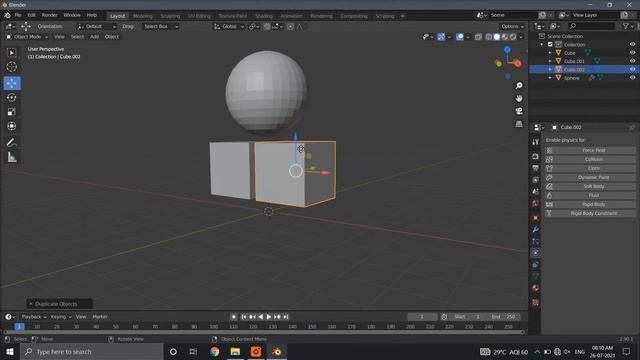
Task: Expand the Cube item in outliner
Action: click(x=550, y=53)
